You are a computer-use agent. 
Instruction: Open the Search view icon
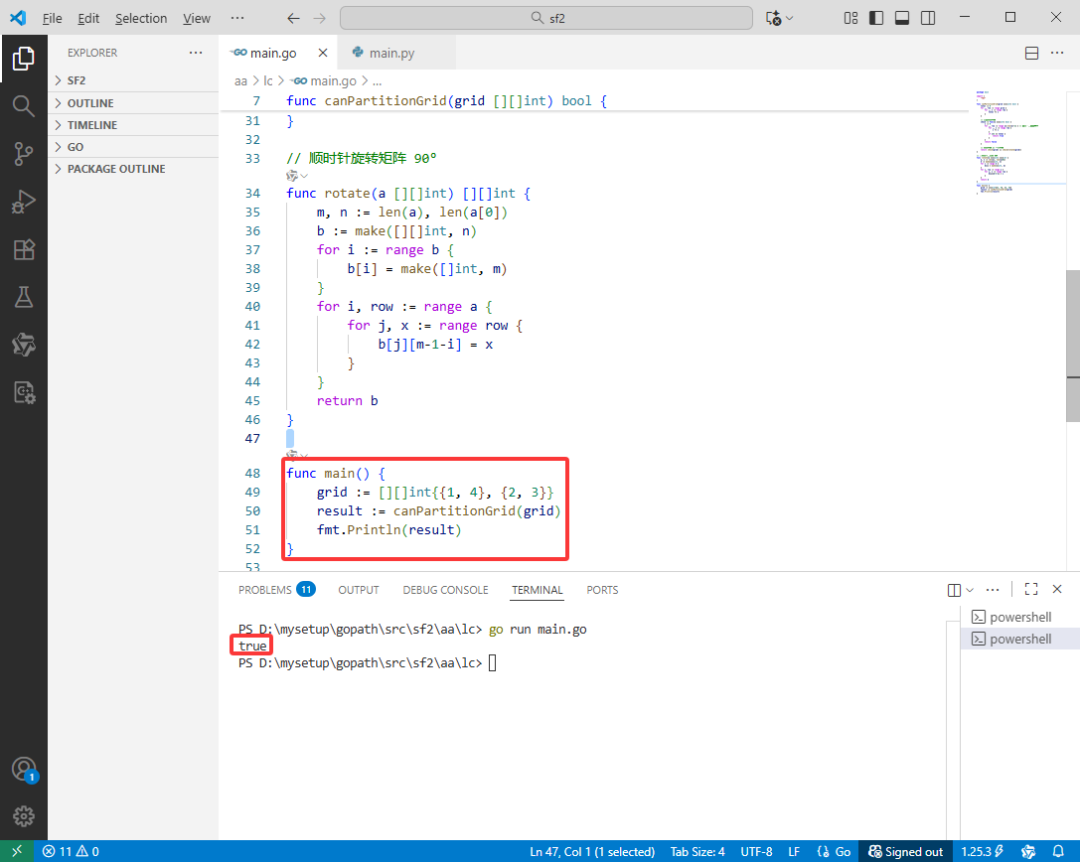click(23, 106)
